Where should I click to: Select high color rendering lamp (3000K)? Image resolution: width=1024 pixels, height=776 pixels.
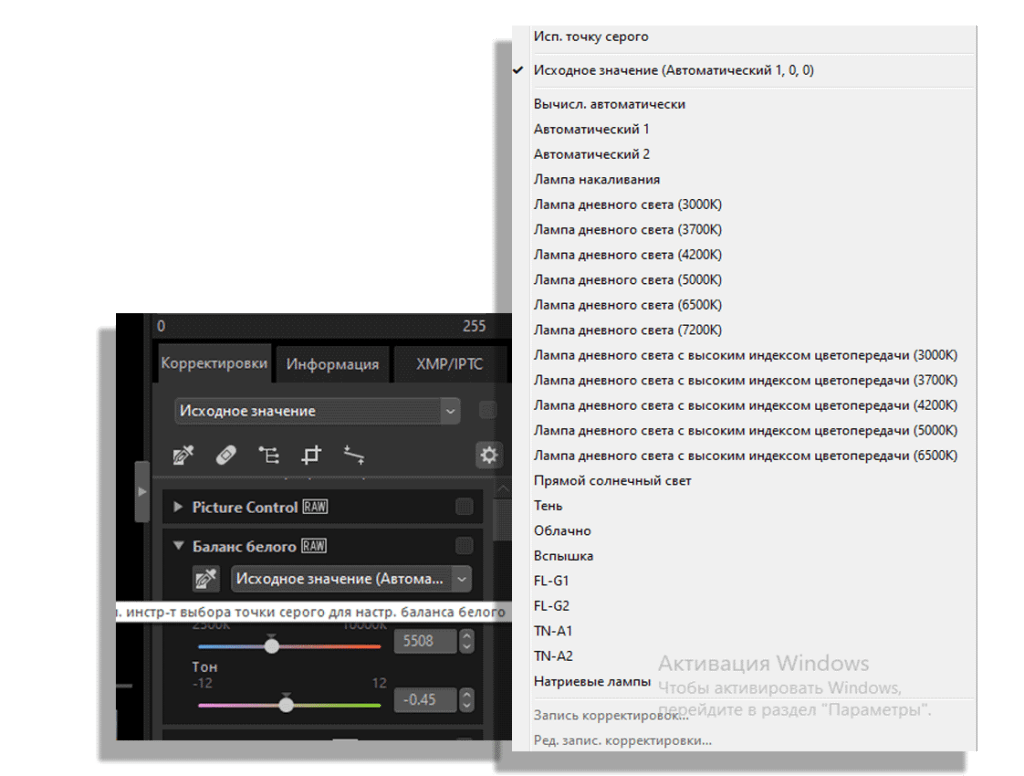pos(744,355)
